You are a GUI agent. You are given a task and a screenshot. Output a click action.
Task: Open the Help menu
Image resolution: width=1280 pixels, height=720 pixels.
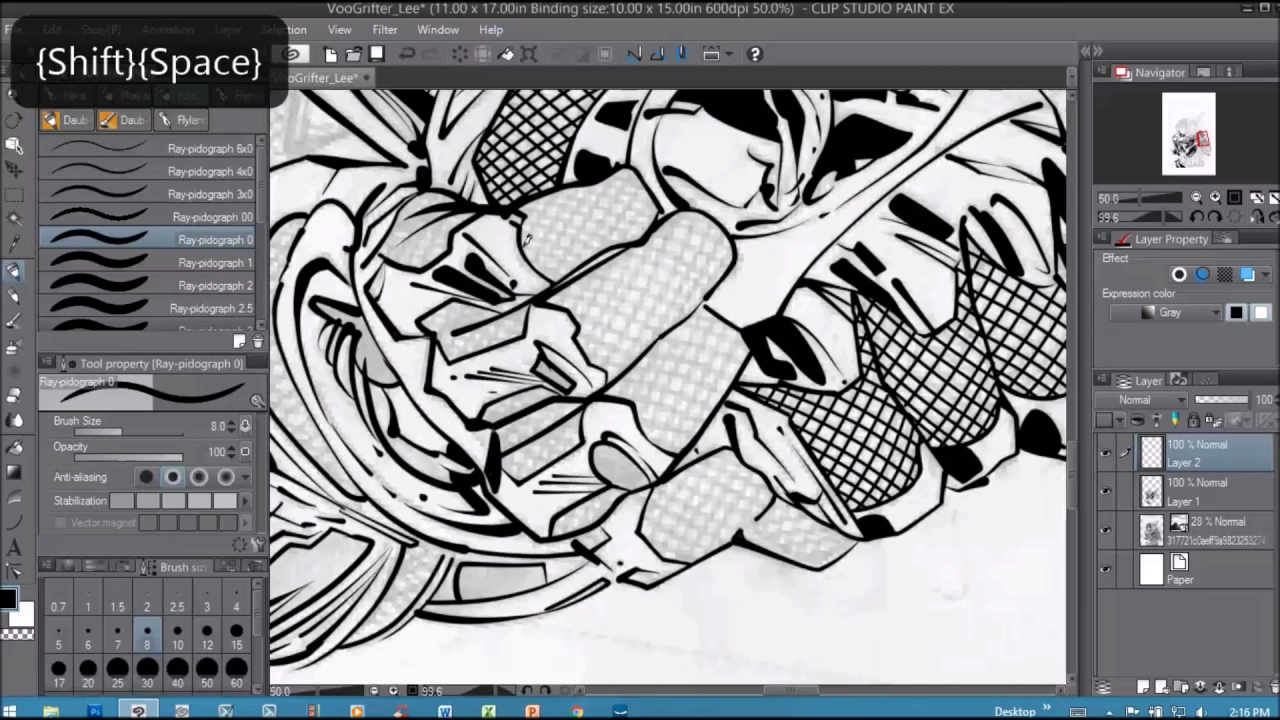[x=491, y=30]
